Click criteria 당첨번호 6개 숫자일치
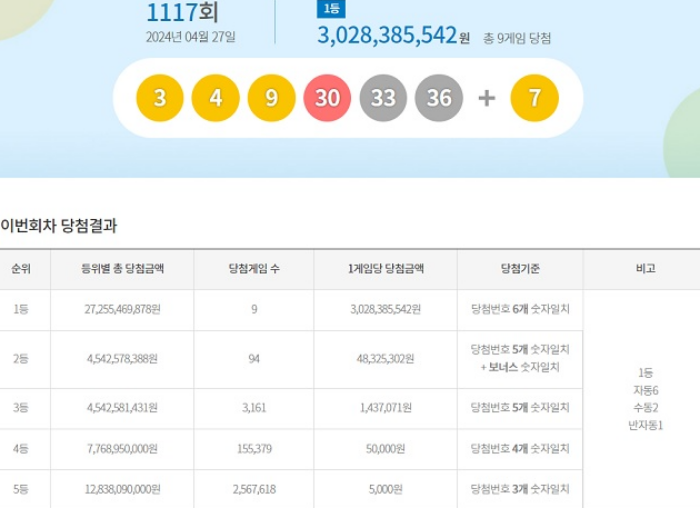The image size is (700, 508). coord(520,309)
